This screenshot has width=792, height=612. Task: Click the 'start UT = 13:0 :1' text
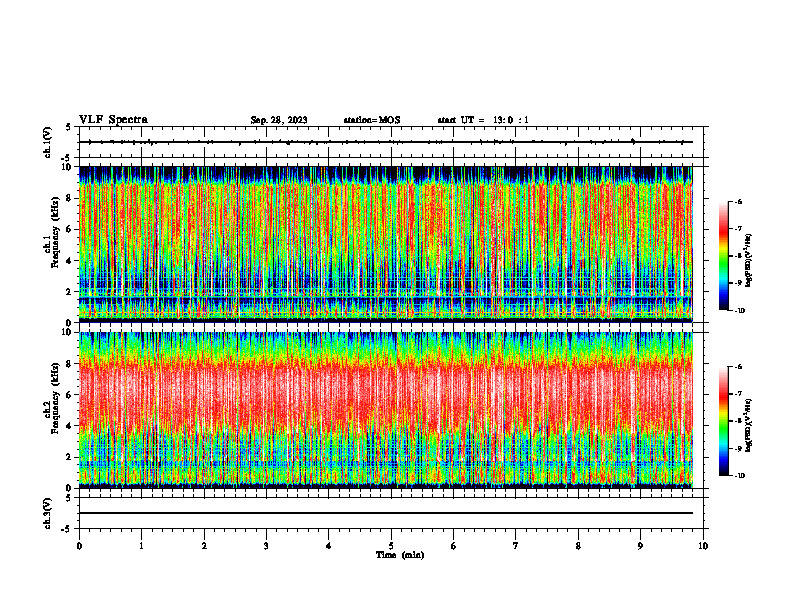483,120
